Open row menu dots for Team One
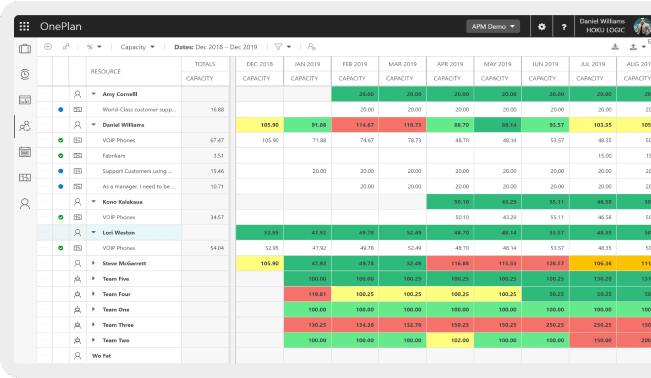 [44, 309]
